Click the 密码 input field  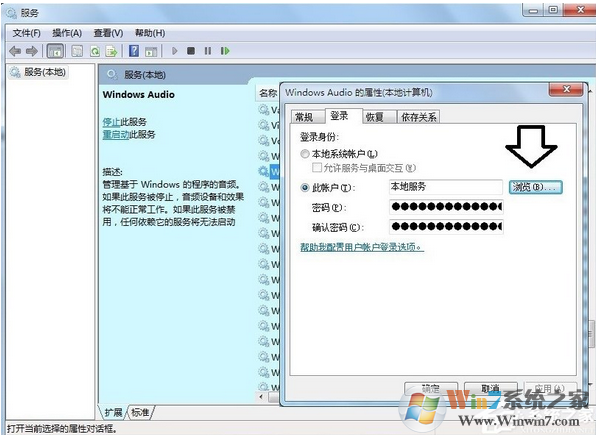[446, 207]
